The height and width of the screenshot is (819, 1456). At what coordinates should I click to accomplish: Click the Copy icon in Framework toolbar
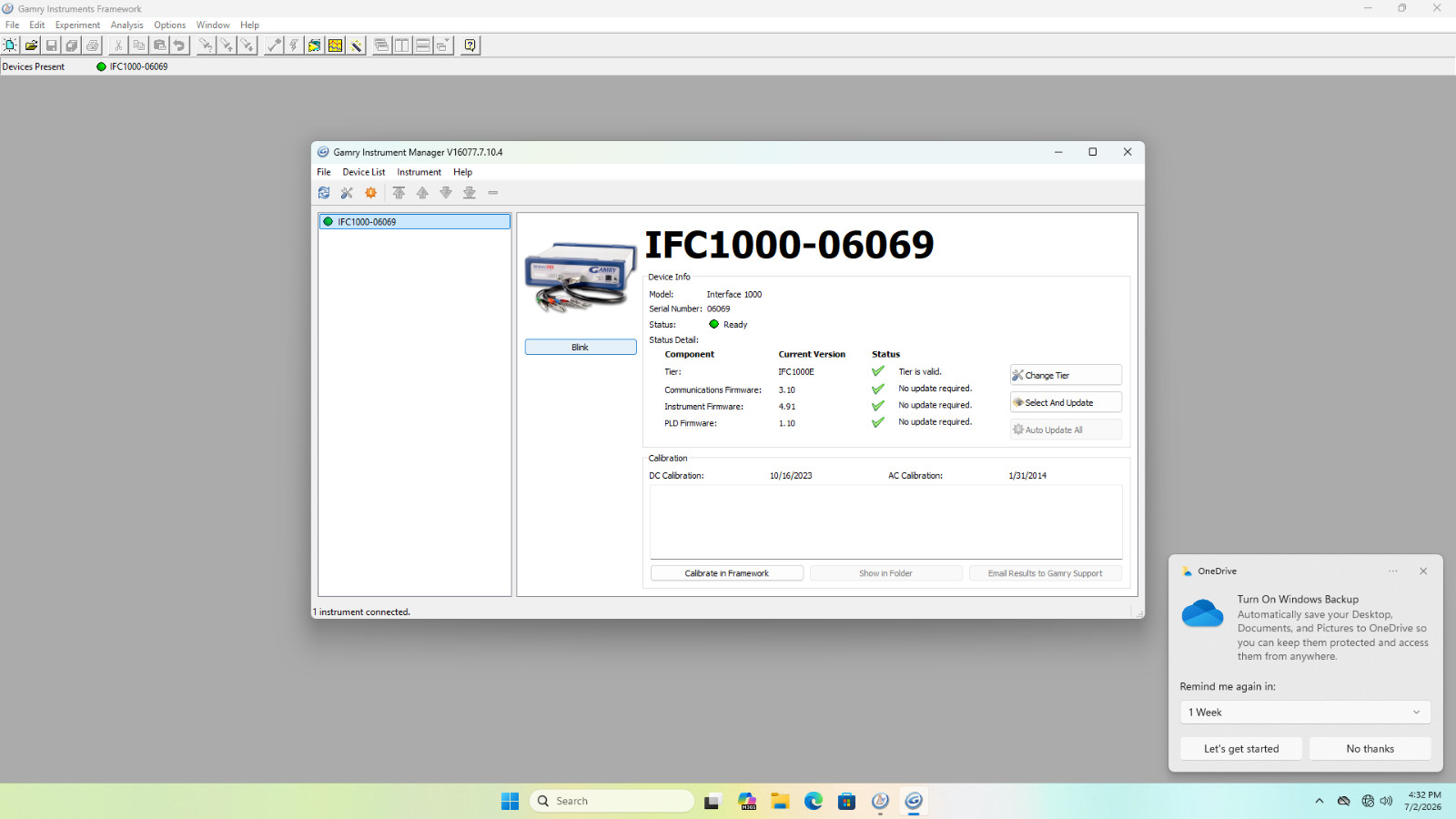click(x=138, y=45)
